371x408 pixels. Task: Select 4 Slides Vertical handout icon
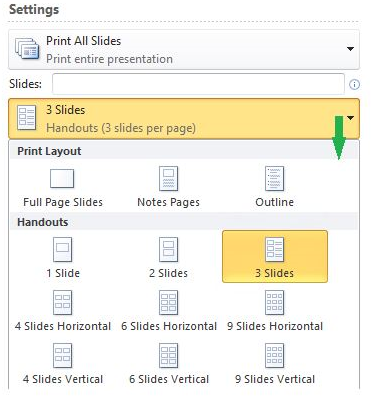coord(63,356)
